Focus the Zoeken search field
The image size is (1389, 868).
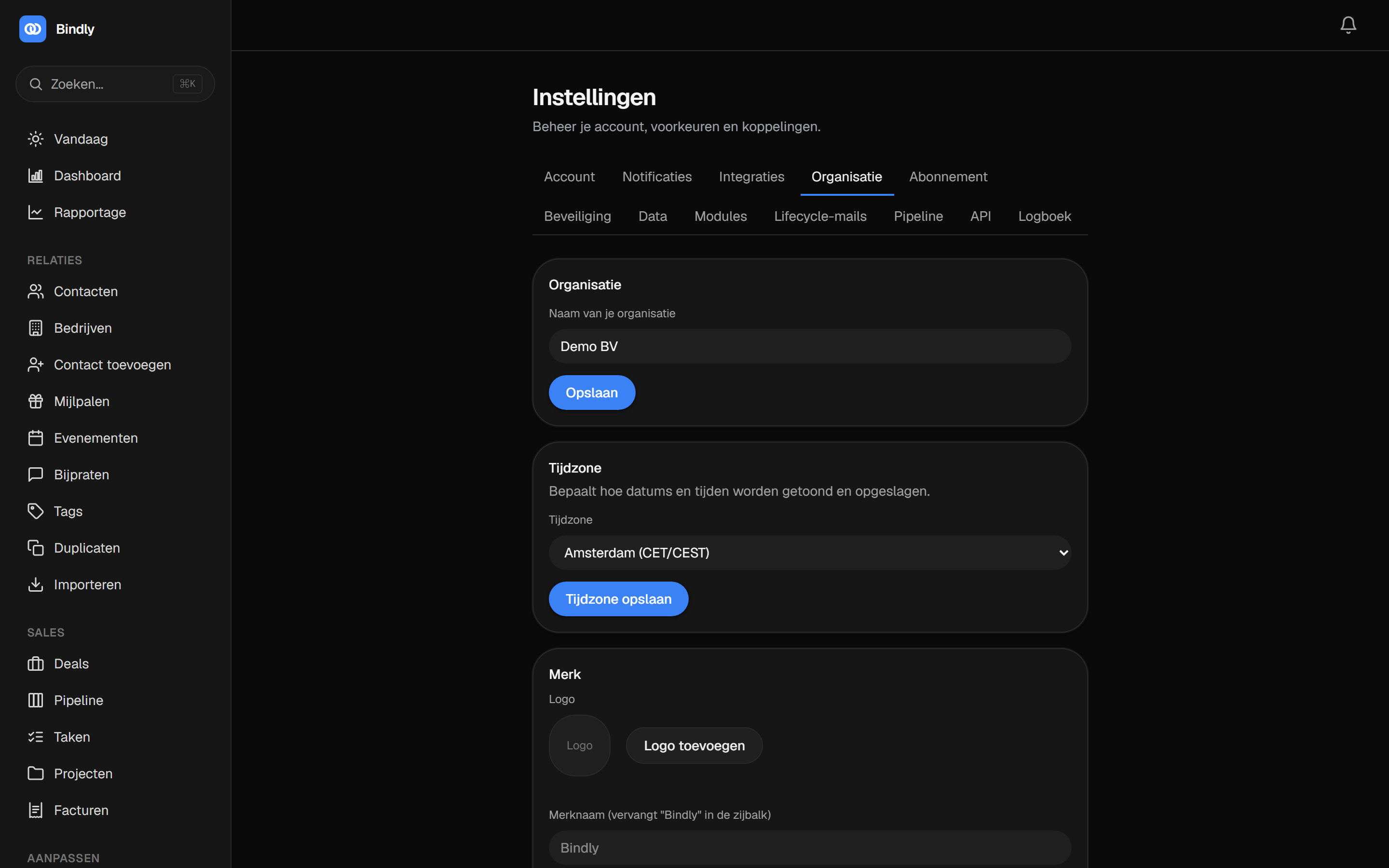click(115, 84)
